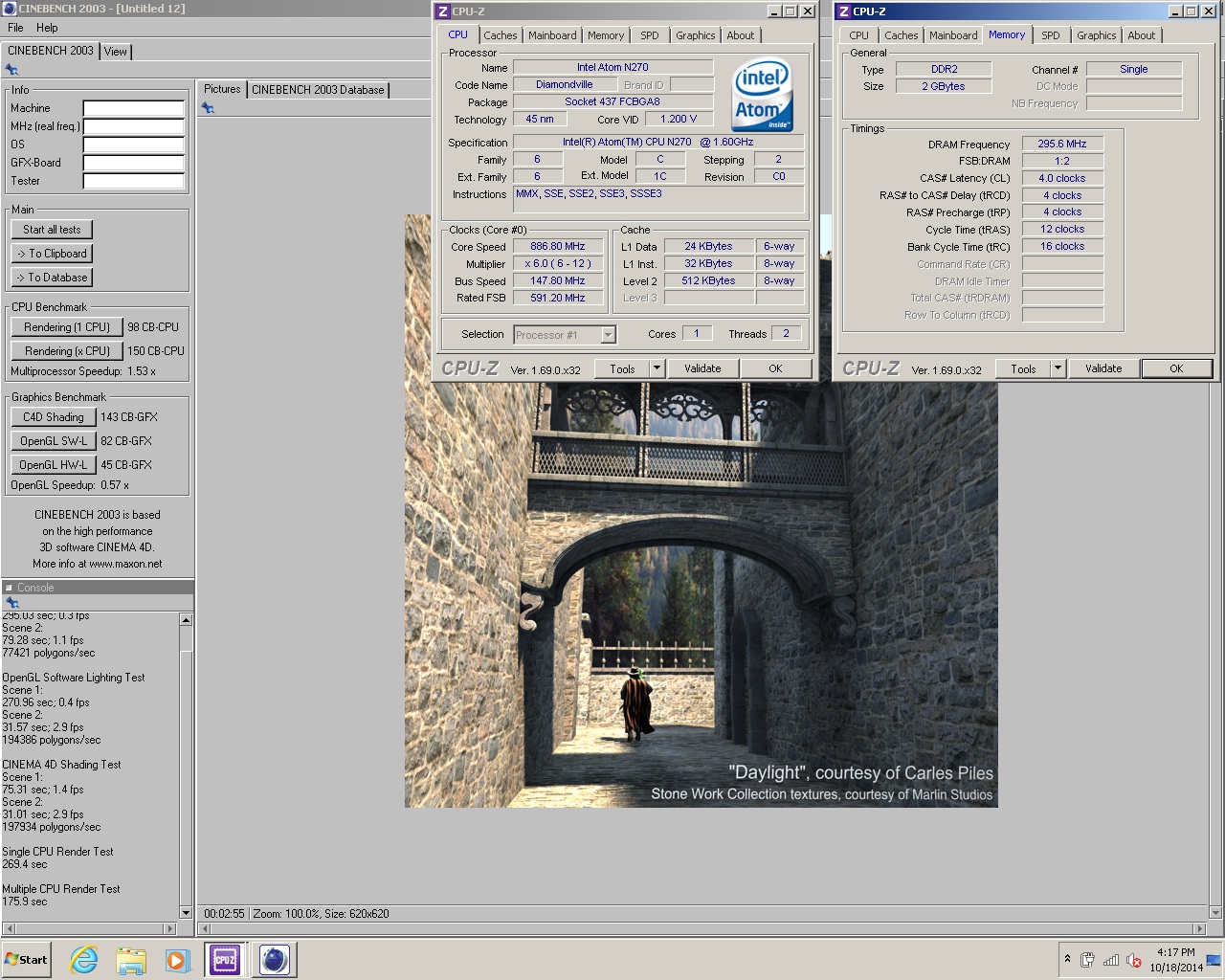Run the OpenGL SW-L benchmark

pyautogui.click(x=54, y=441)
